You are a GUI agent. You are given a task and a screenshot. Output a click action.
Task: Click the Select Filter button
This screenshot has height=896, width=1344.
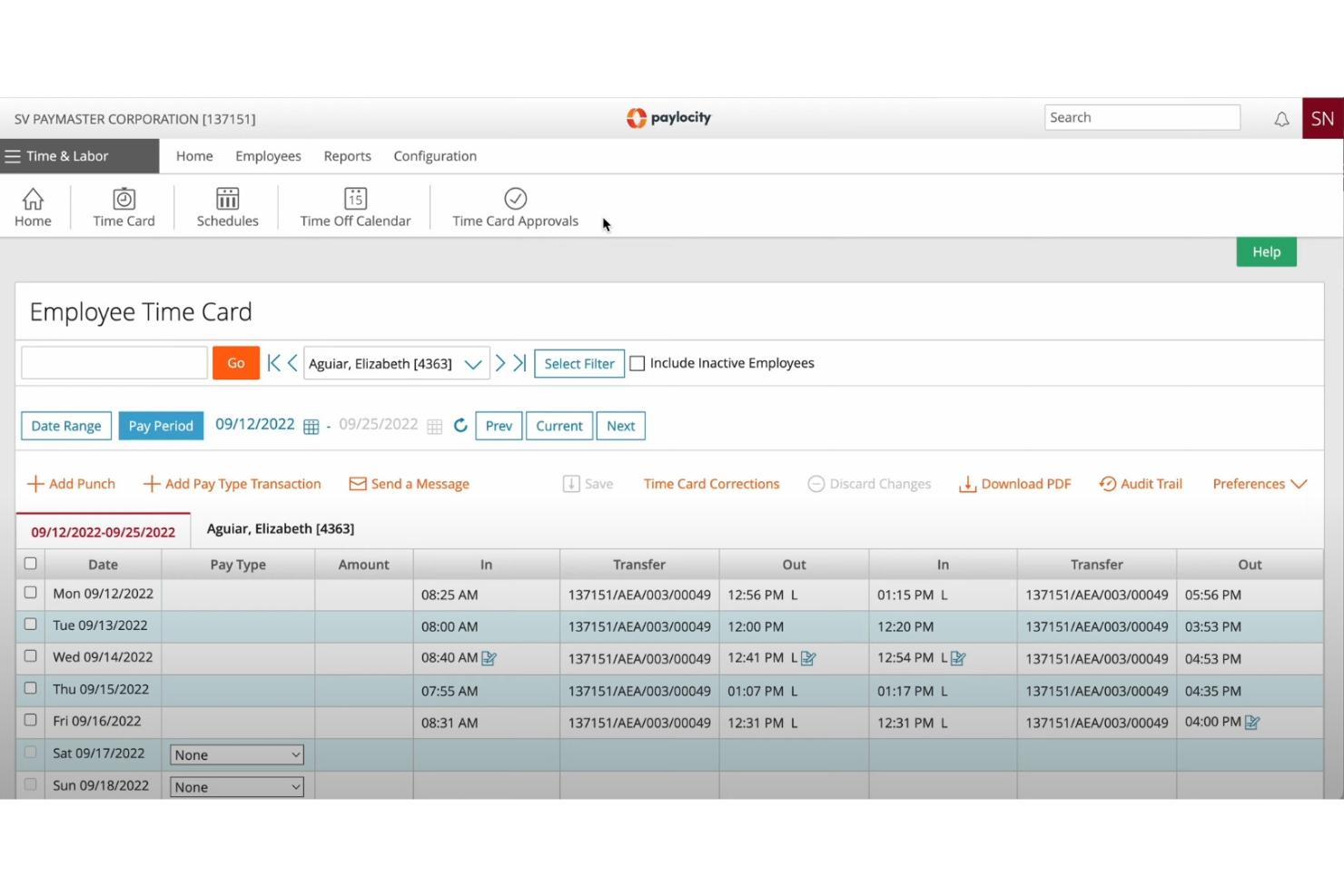pyautogui.click(x=579, y=364)
